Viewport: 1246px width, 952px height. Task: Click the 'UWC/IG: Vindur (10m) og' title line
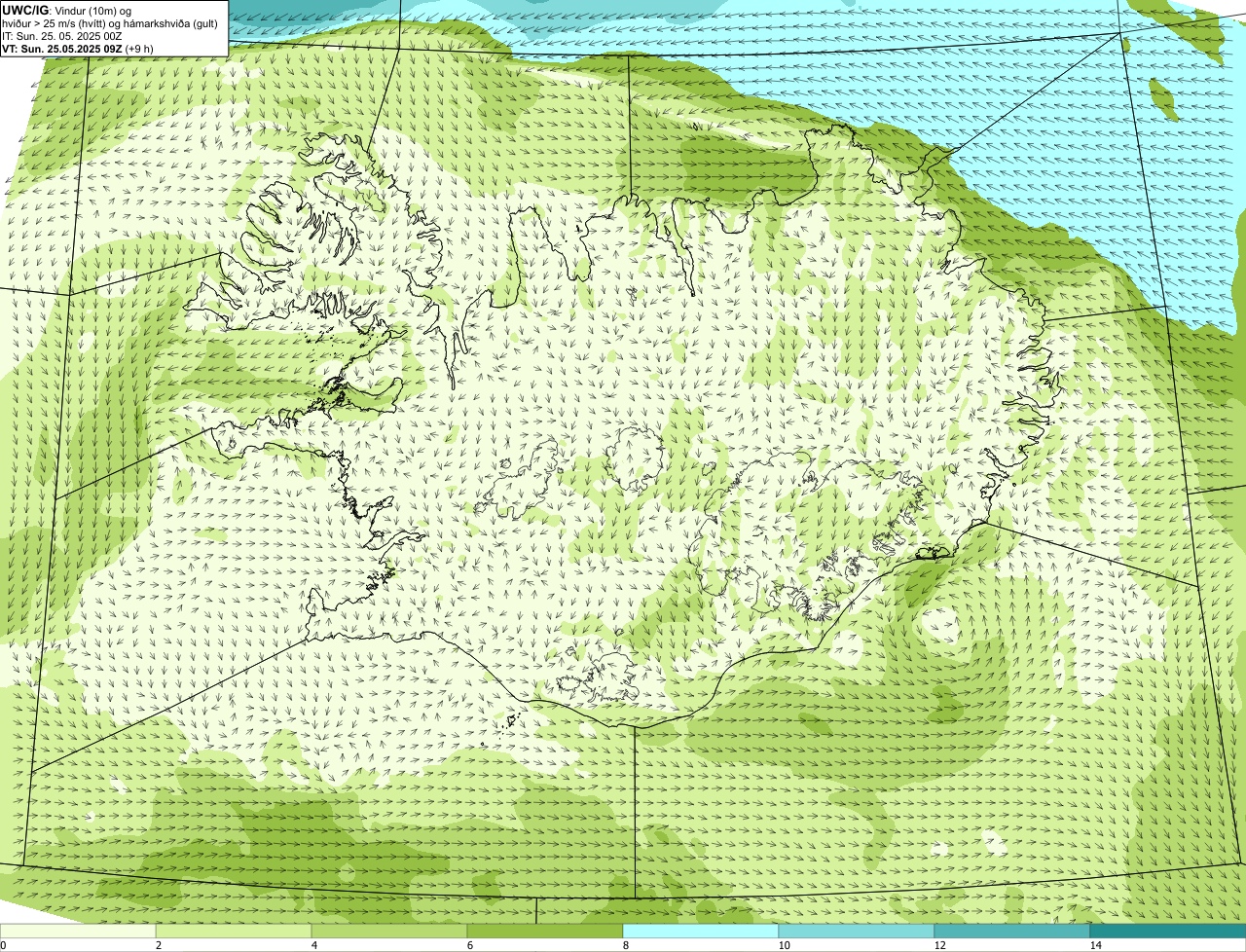point(67,10)
